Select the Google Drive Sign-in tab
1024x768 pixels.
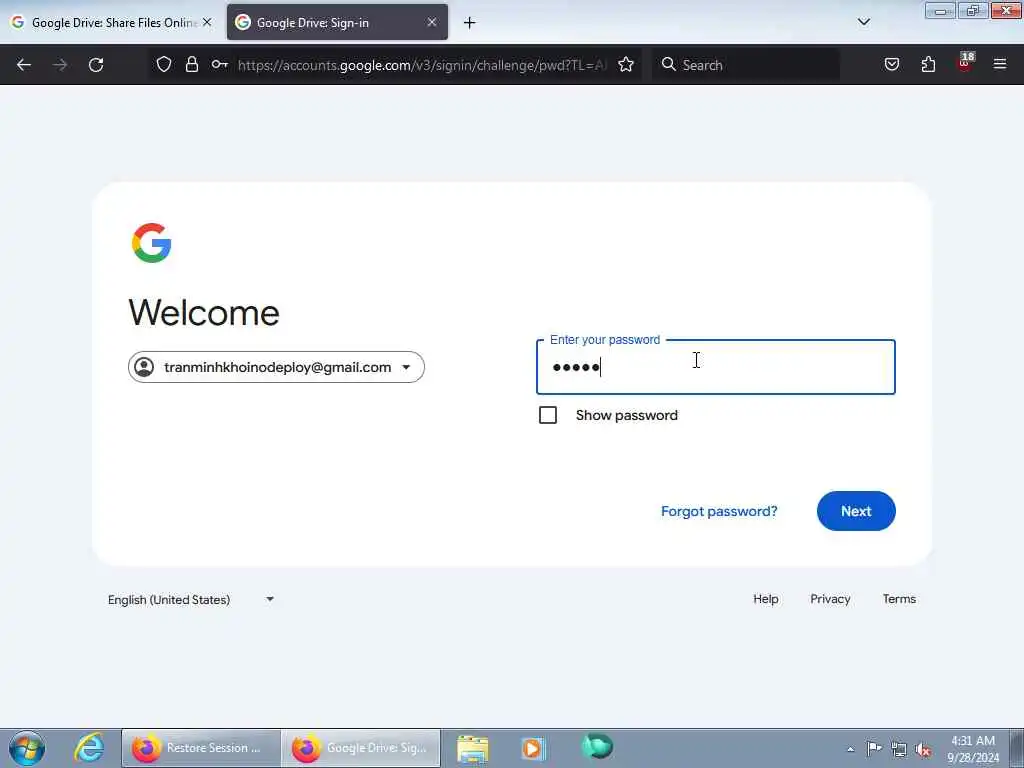point(337,22)
